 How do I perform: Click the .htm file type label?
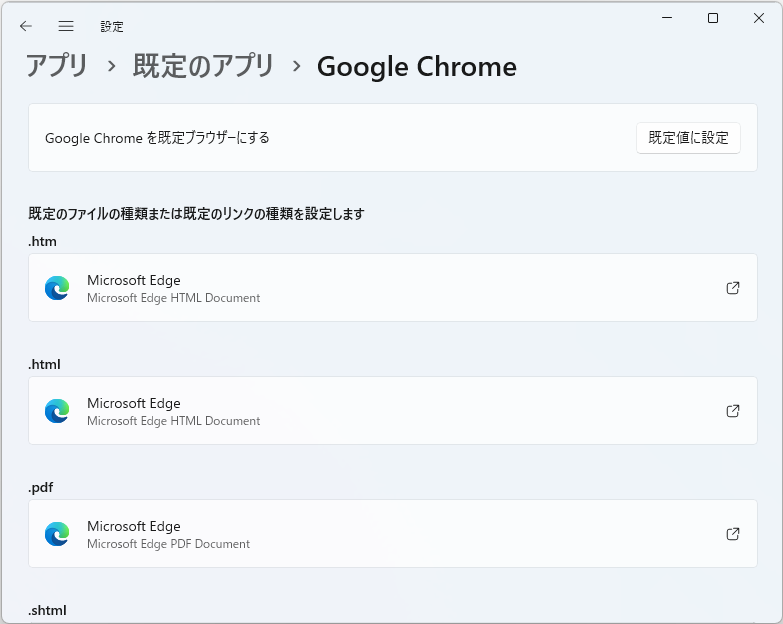click(42, 242)
